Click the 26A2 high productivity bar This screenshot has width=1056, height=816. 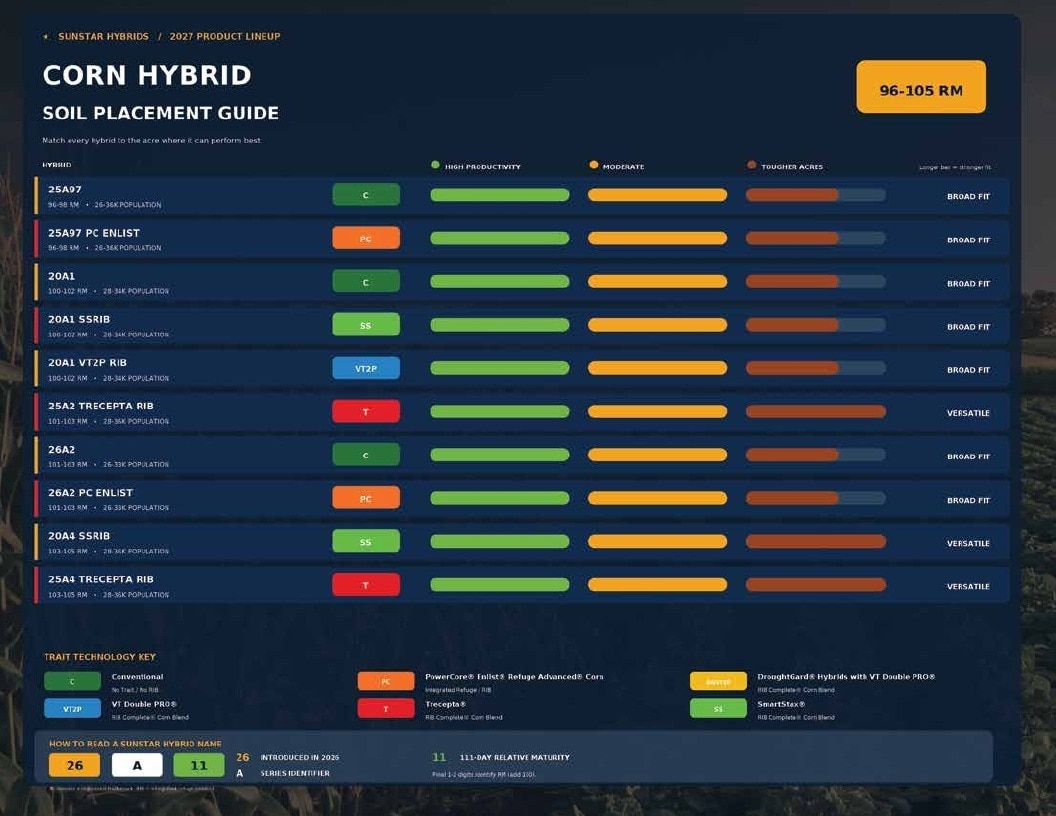pyautogui.click(x=500, y=455)
